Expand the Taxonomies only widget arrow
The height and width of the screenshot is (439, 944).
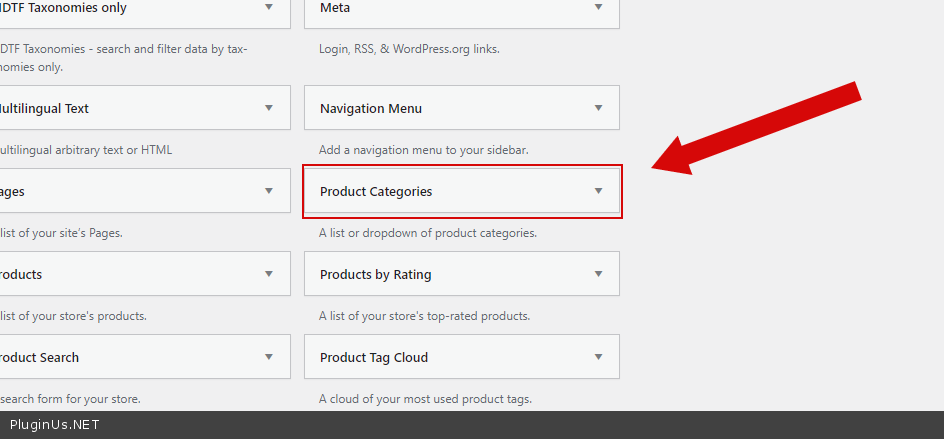[268, 7]
